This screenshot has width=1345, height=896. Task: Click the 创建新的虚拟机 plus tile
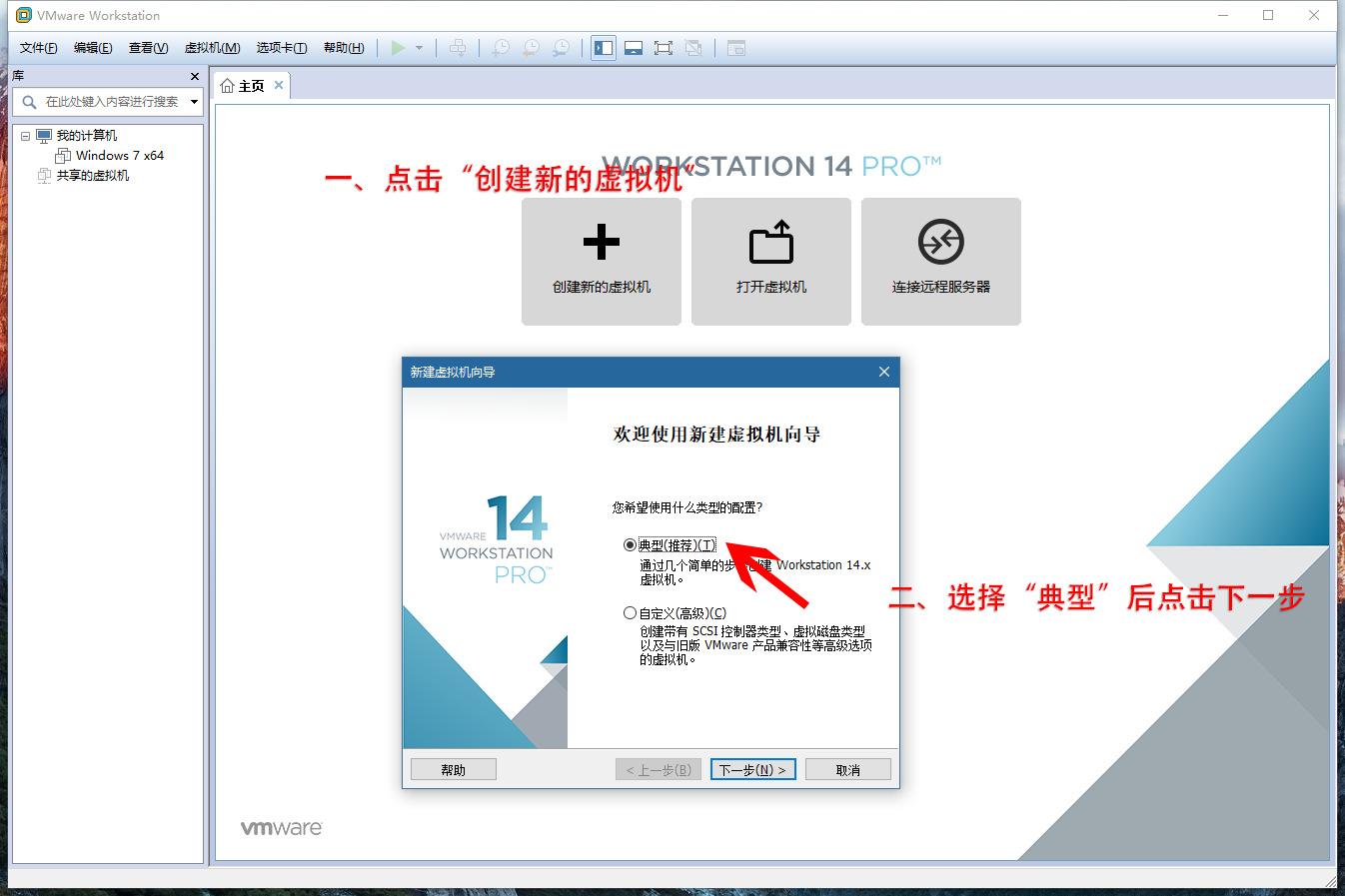click(x=602, y=261)
